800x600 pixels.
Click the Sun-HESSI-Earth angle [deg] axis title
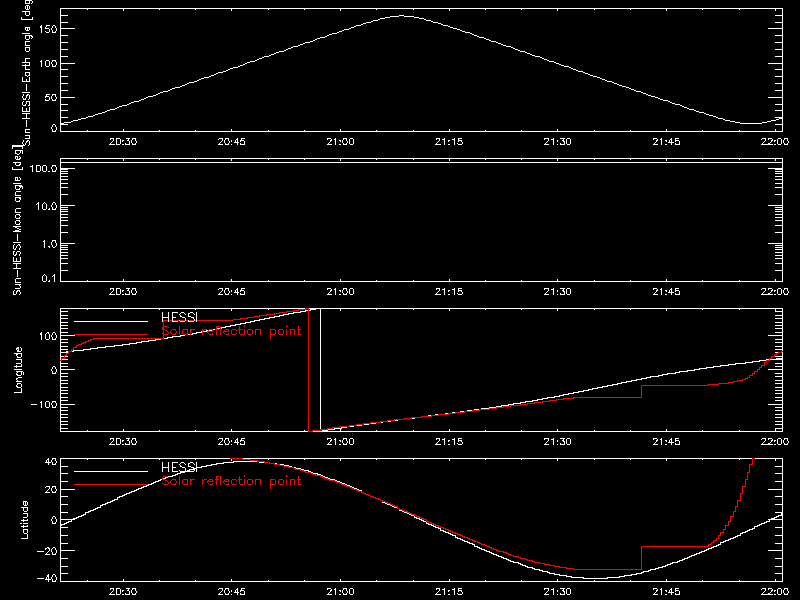click(x=26, y=73)
